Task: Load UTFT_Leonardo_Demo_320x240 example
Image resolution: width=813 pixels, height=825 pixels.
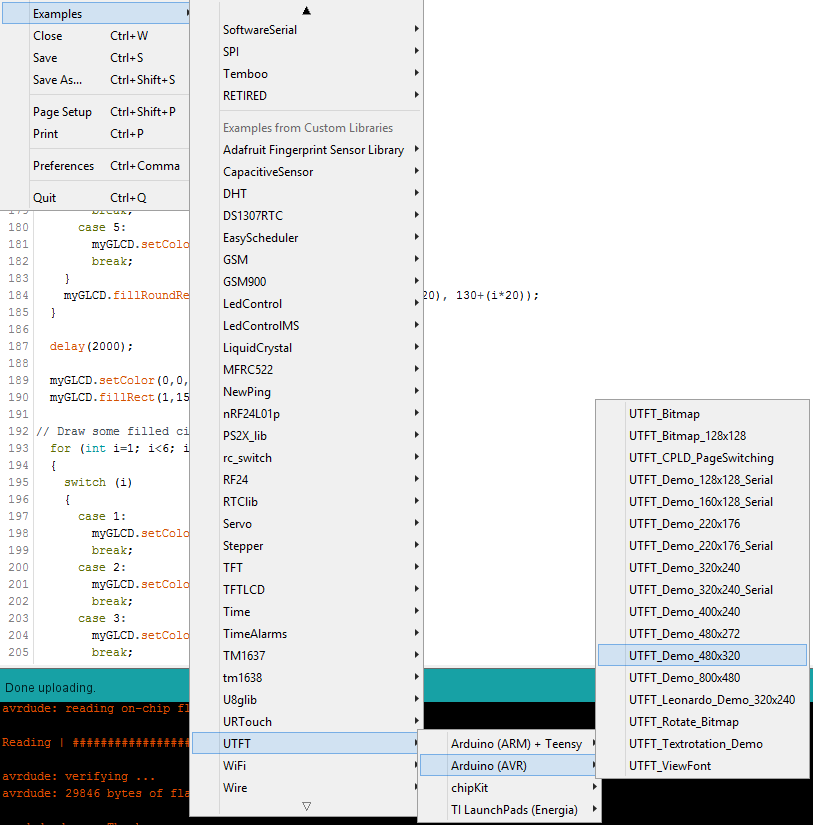Action: (702, 700)
